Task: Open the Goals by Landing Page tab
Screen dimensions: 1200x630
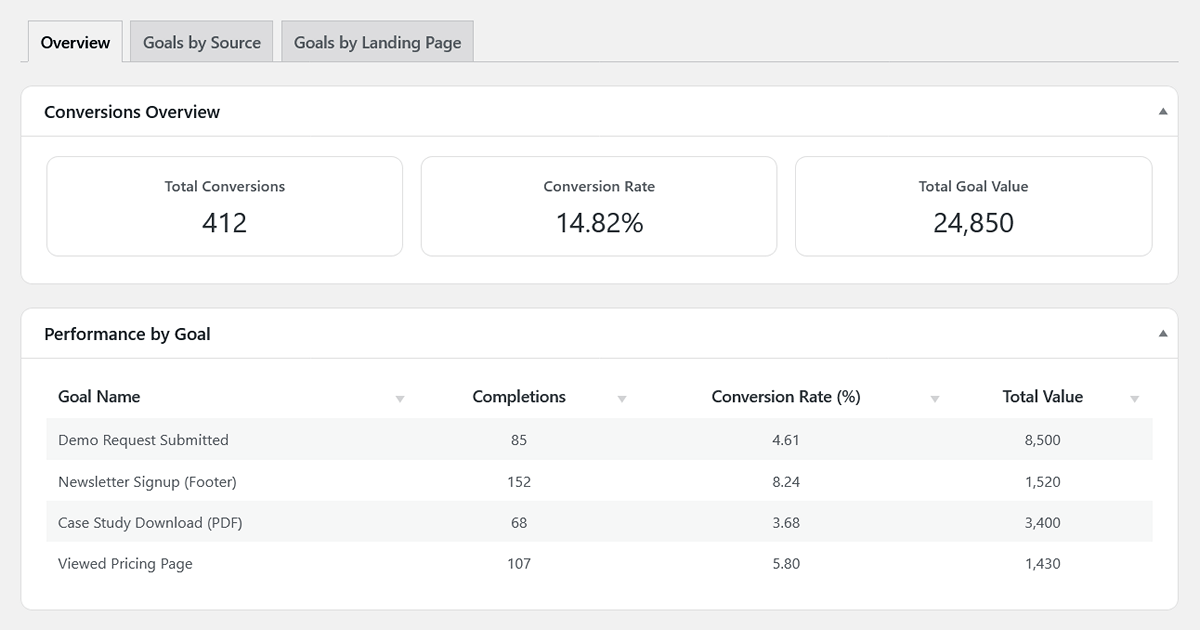Action: point(377,42)
